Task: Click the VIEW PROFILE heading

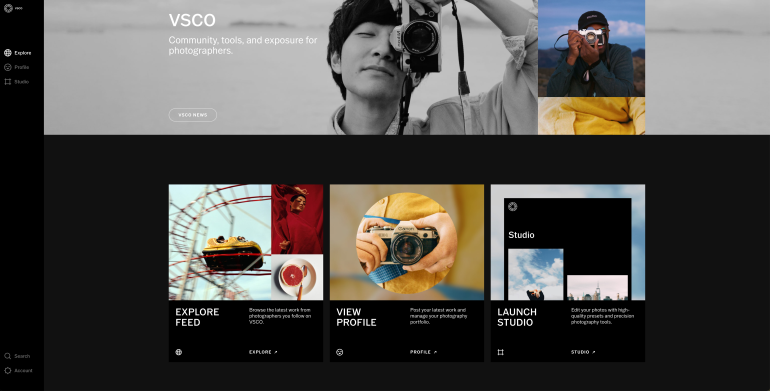Action: (357, 317)
